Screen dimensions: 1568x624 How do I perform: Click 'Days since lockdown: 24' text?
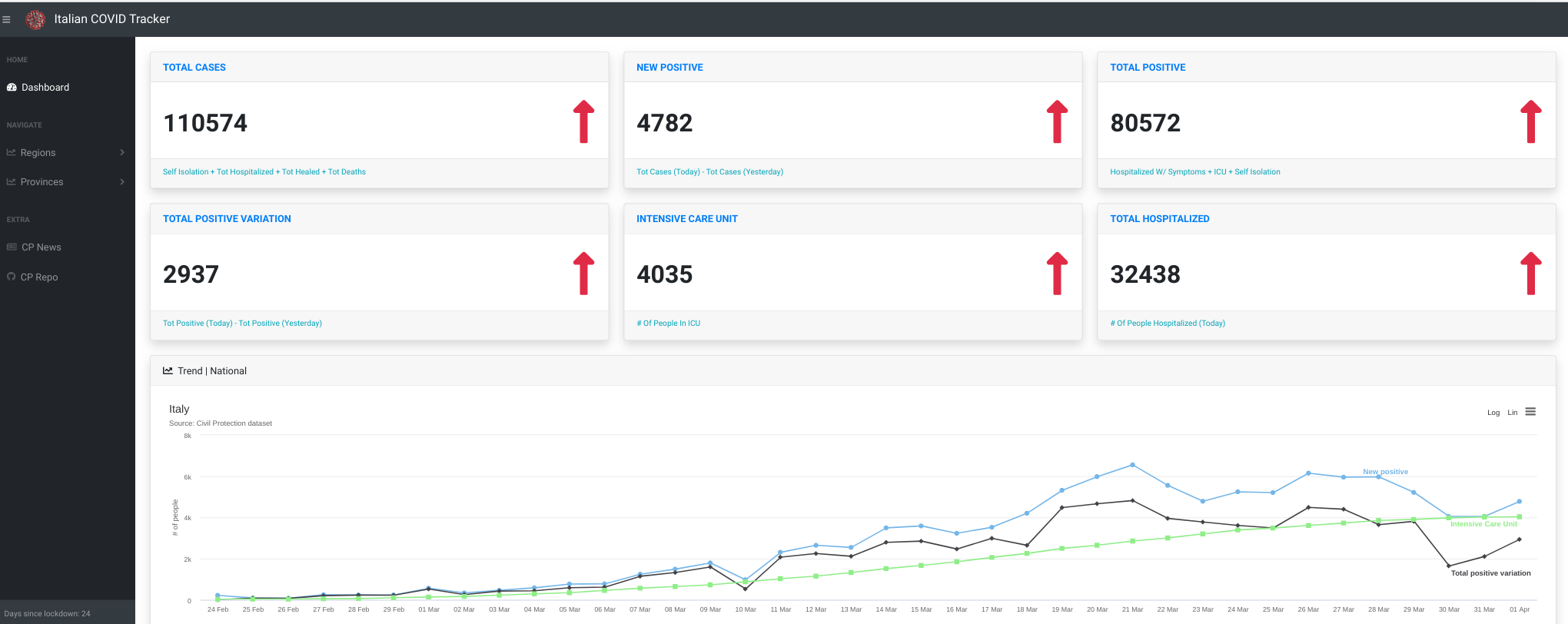tap(48, 614)
